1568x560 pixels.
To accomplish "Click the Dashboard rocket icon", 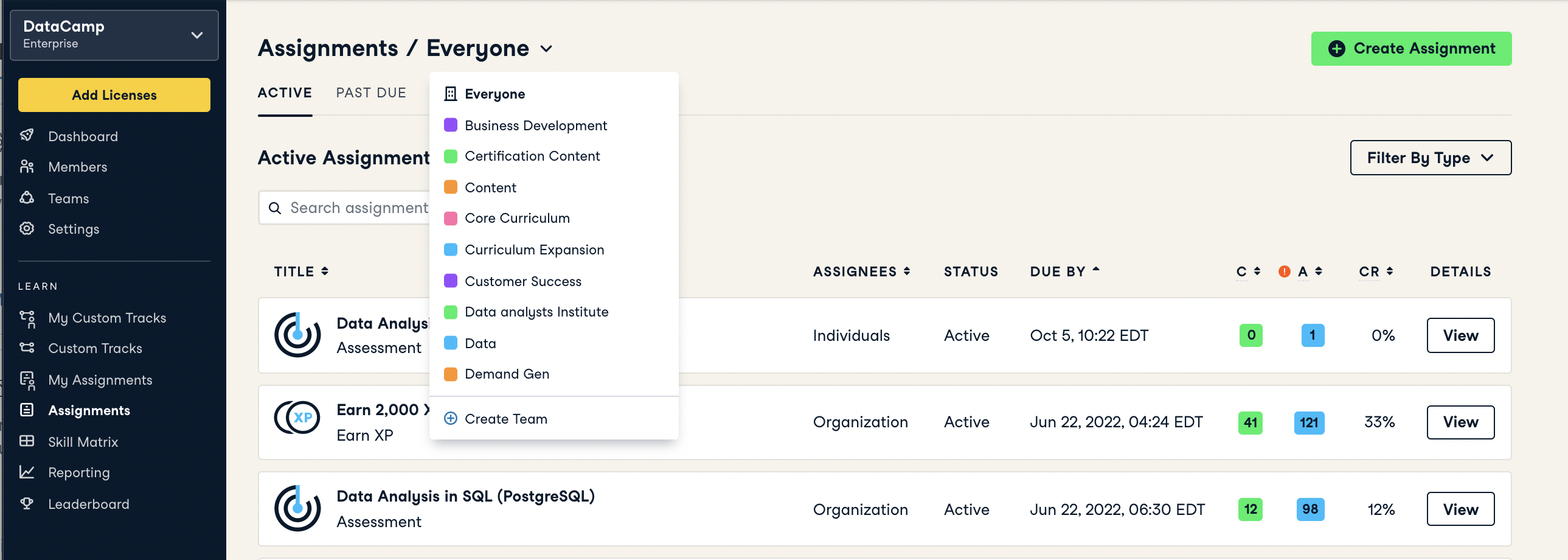I will click(27, 135).
